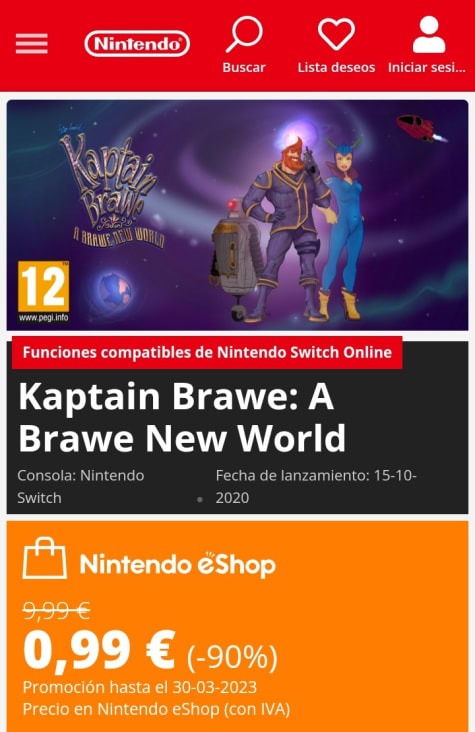Select the Lista deseos label
Image resolution: width=475 pixels, height=732 pixels.
tap(336, 68)
